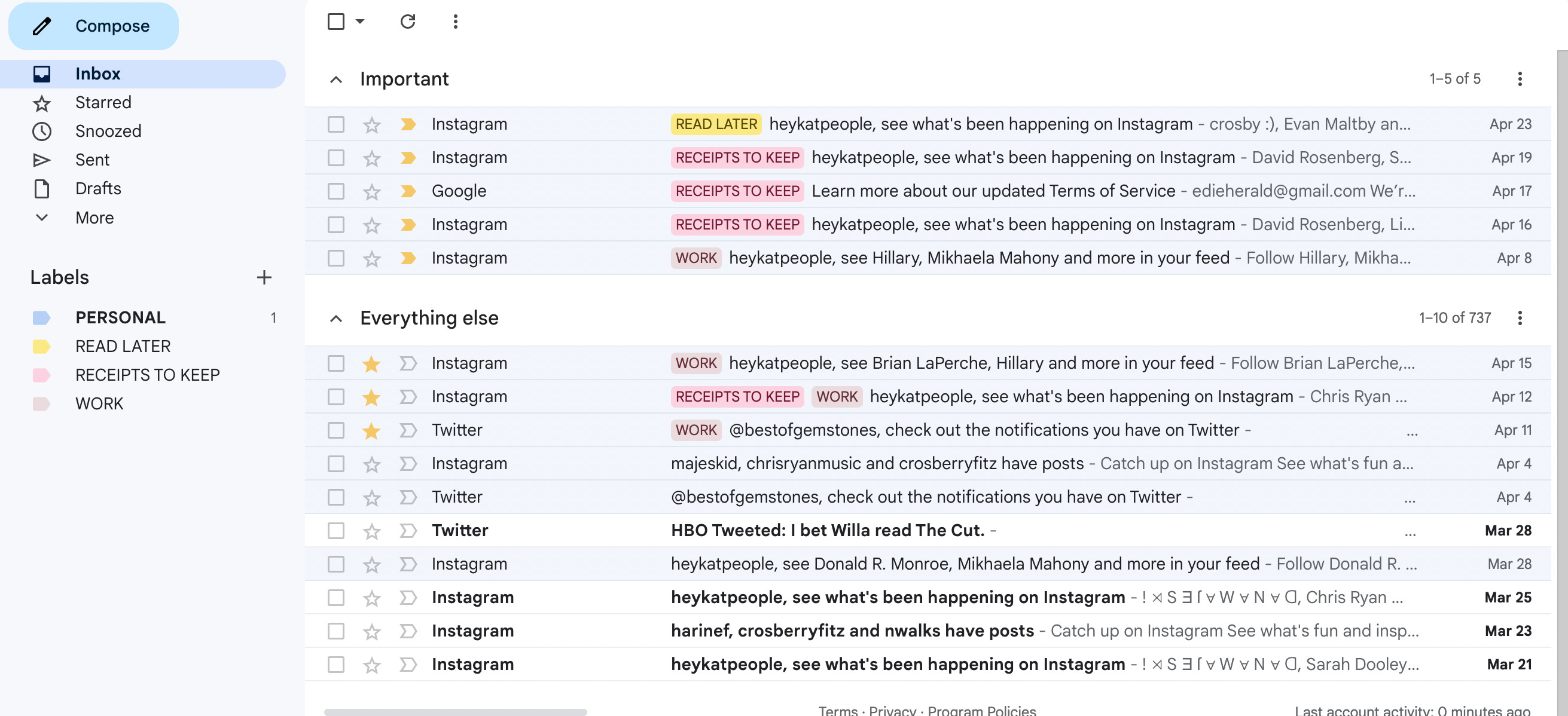Image resolution: width=1568 pixels, height=716 pixels.
Task: Toggle the select-all checkbox in the toolbar
Action: [336, 22]
